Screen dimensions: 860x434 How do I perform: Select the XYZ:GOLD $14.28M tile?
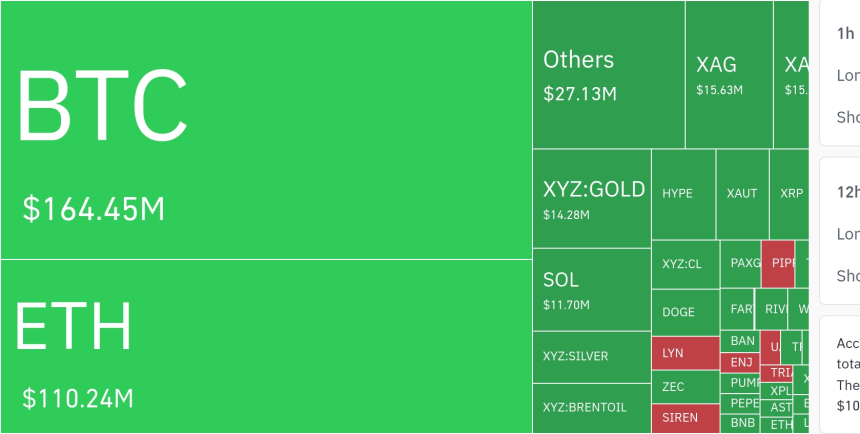pos(592,198)
